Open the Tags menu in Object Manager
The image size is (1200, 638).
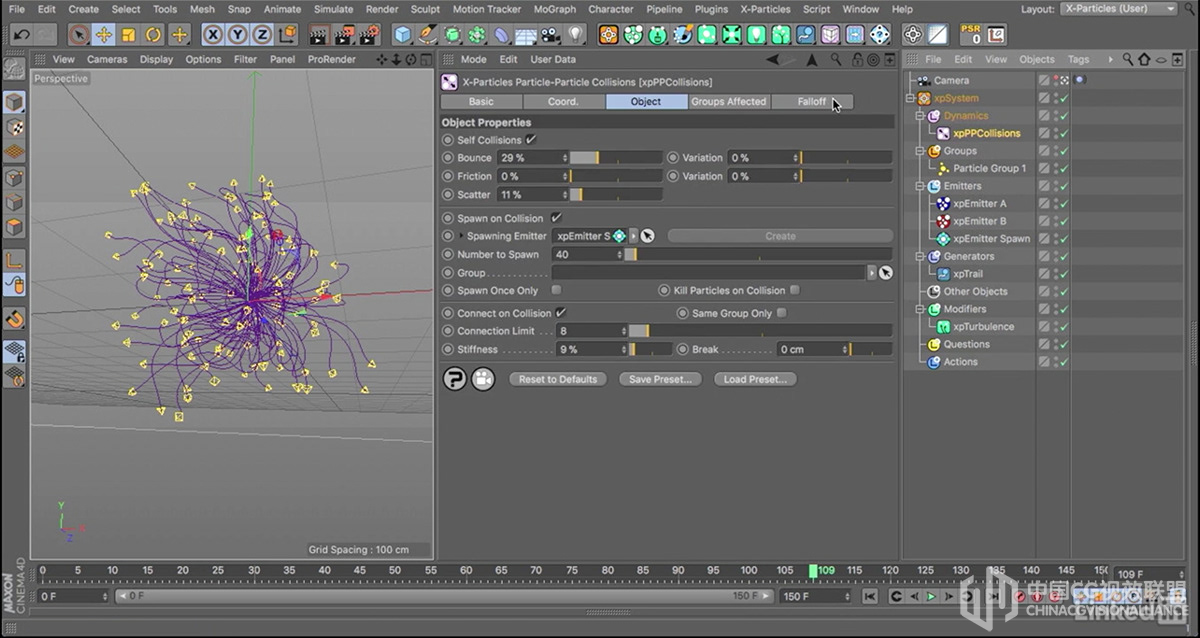tap(1078, 59)
